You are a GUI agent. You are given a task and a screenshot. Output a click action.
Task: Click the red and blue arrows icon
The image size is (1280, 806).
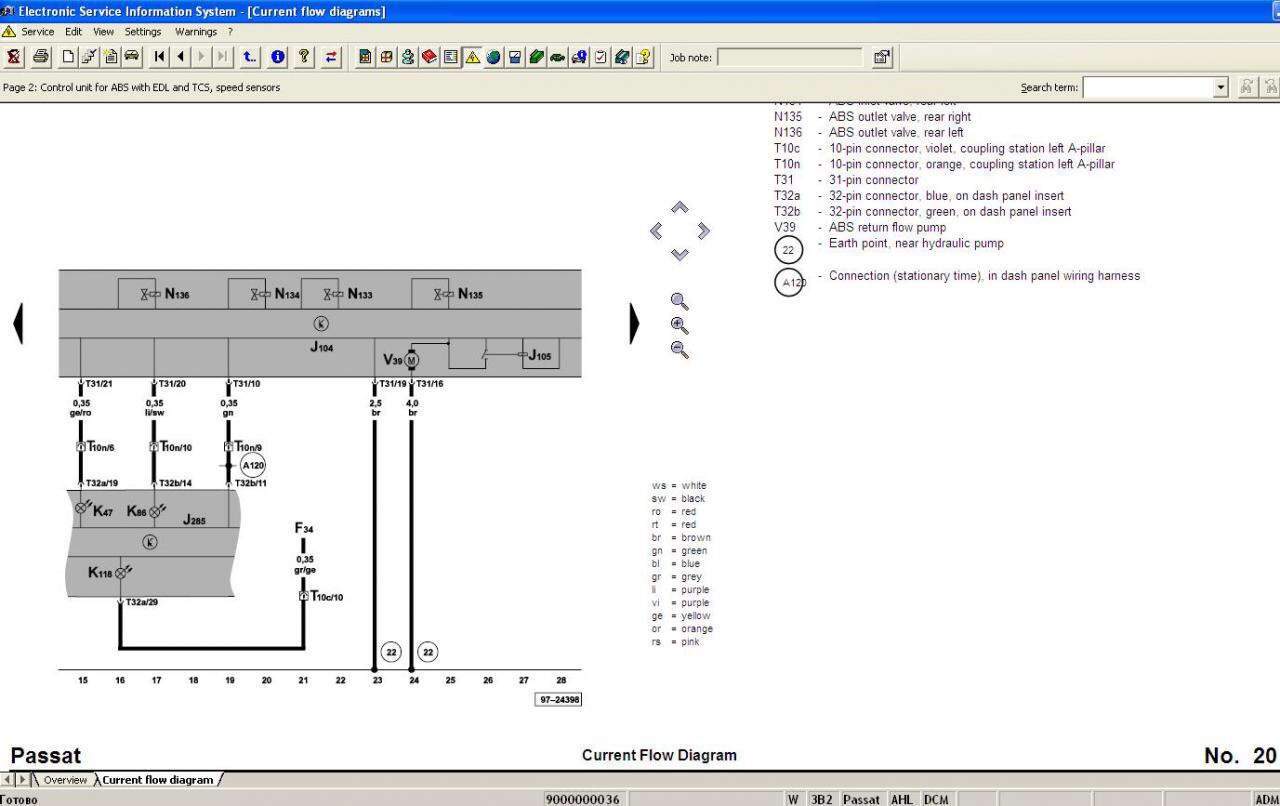331,57
